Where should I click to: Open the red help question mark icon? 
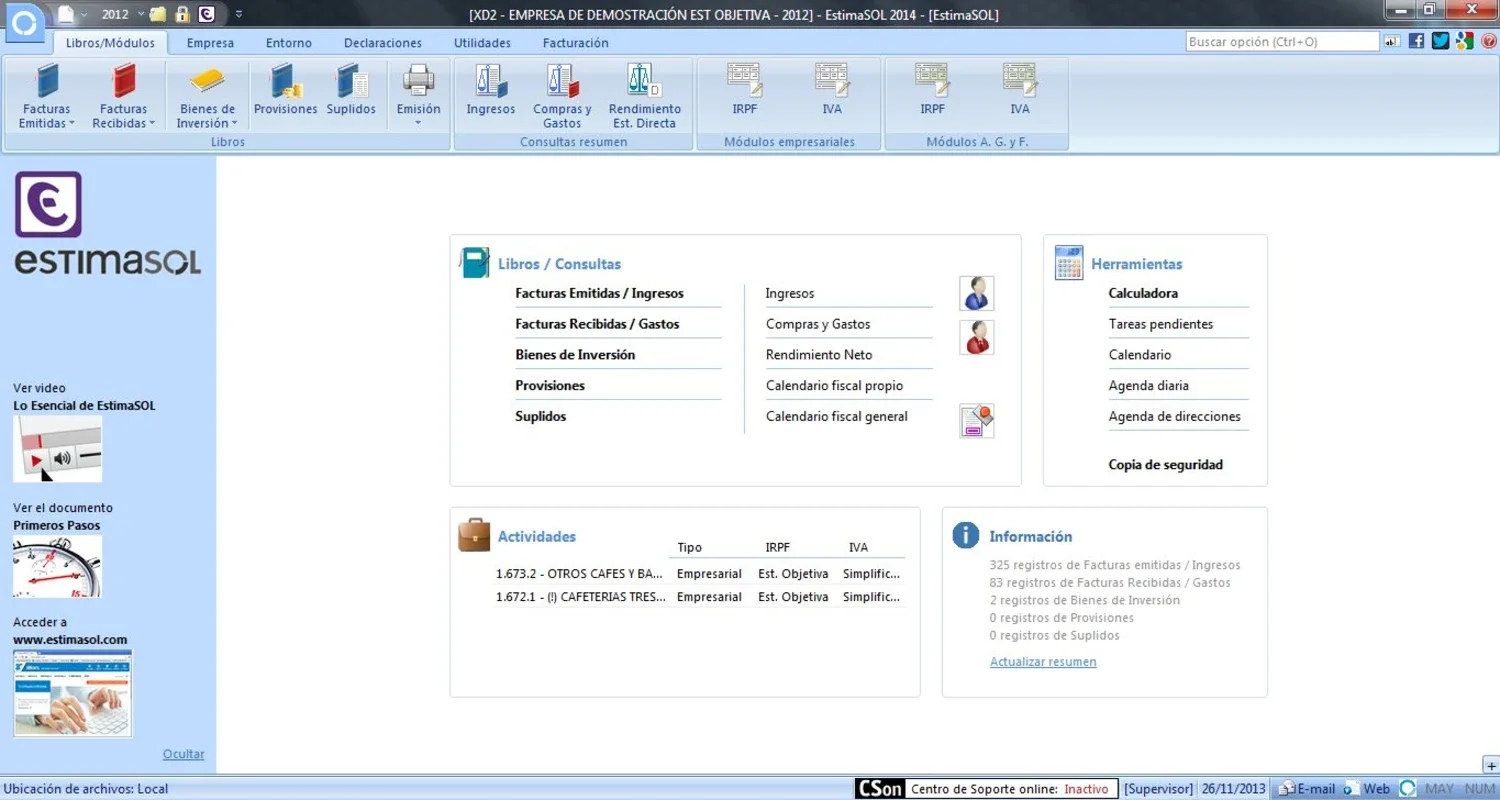(x=1489, y=41)
